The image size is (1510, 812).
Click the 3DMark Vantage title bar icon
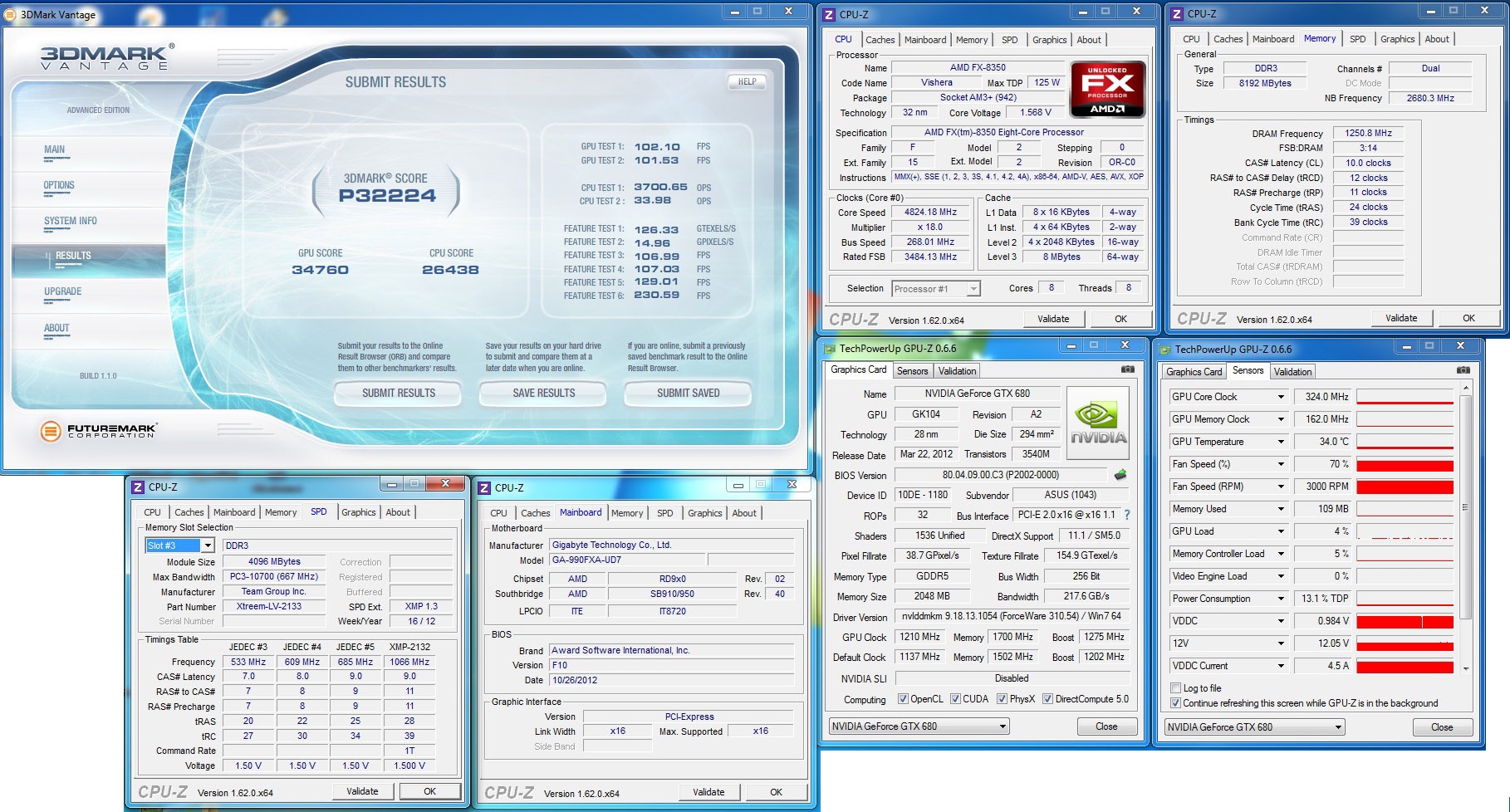10,15
